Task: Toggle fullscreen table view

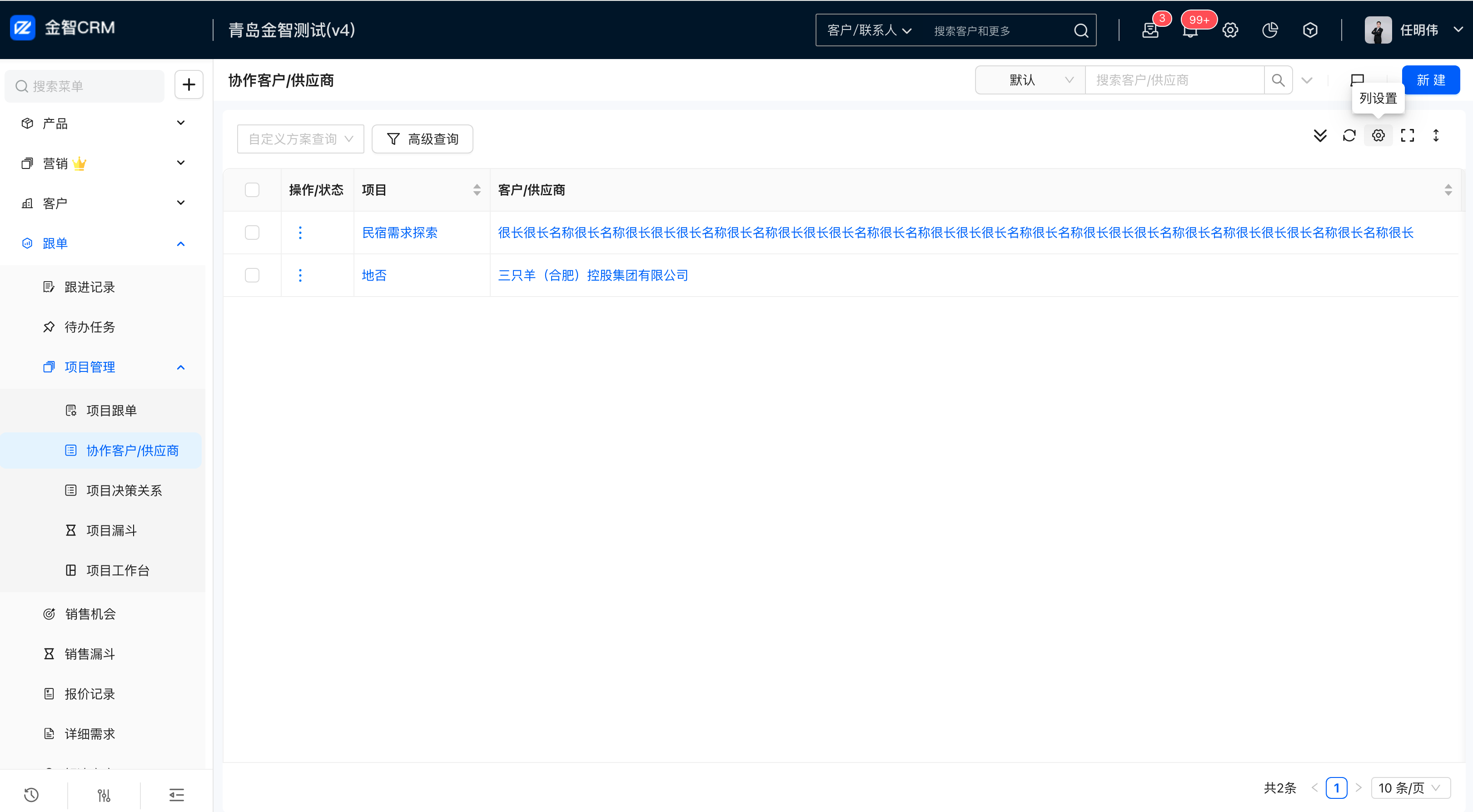Action: 1407,135
